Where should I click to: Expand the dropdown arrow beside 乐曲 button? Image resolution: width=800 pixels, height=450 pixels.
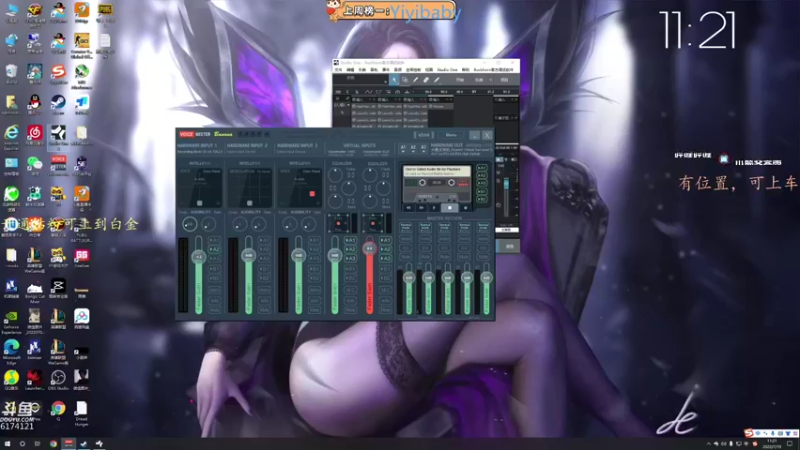pyautogui.click(x=491, y=80)
